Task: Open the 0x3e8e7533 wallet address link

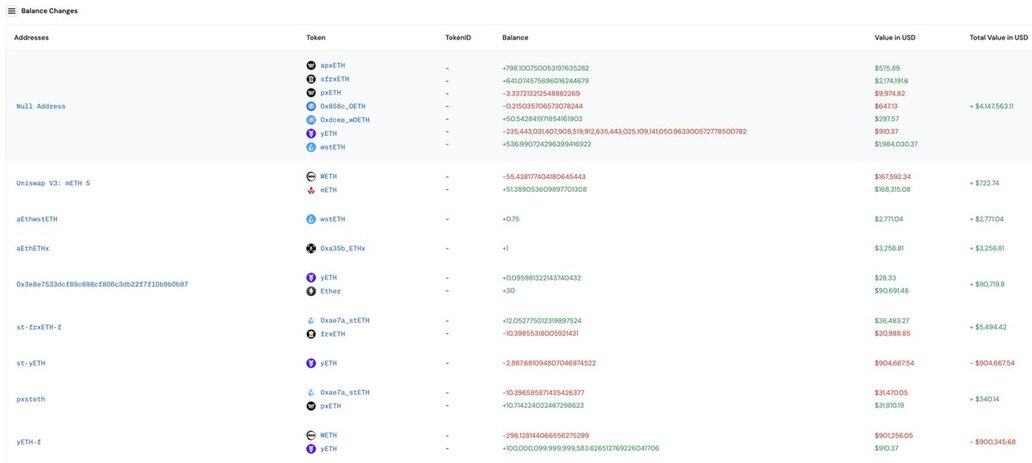Action: (102, 284)
